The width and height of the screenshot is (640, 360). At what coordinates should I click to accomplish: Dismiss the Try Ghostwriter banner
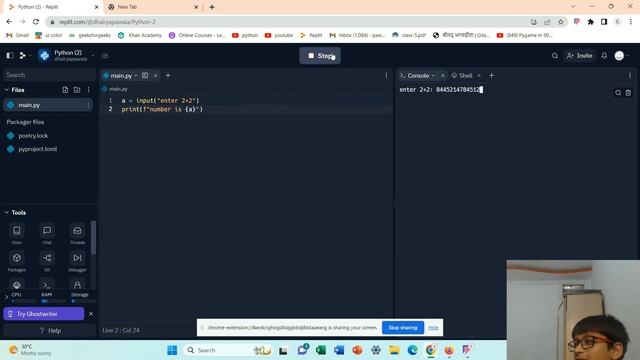(x=91, y=314)
